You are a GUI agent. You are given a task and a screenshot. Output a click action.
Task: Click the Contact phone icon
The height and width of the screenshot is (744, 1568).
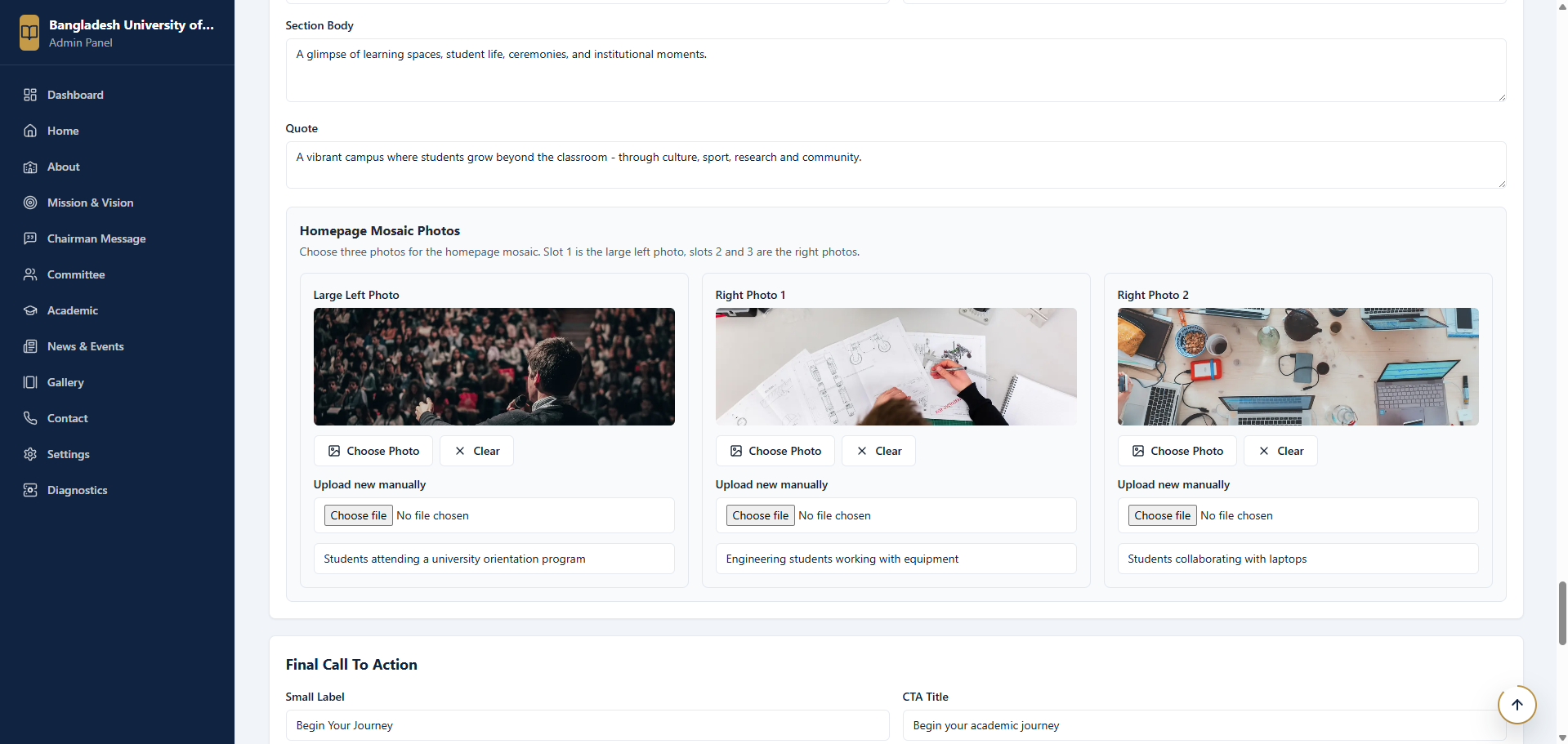coord(30,418)
